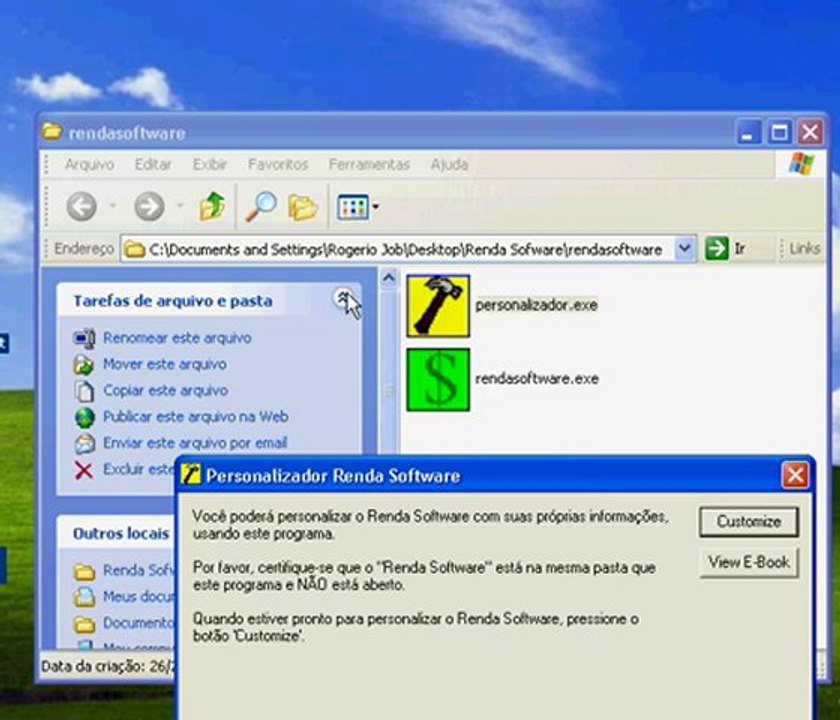Open the Search magnifier tool

click(261, 206)
